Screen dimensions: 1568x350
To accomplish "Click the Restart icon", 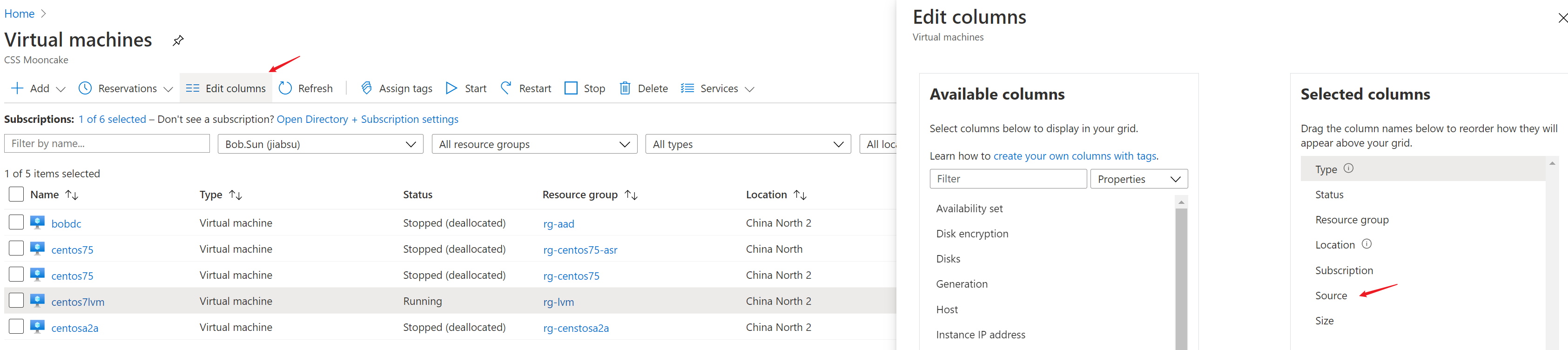I will (506, 88).
